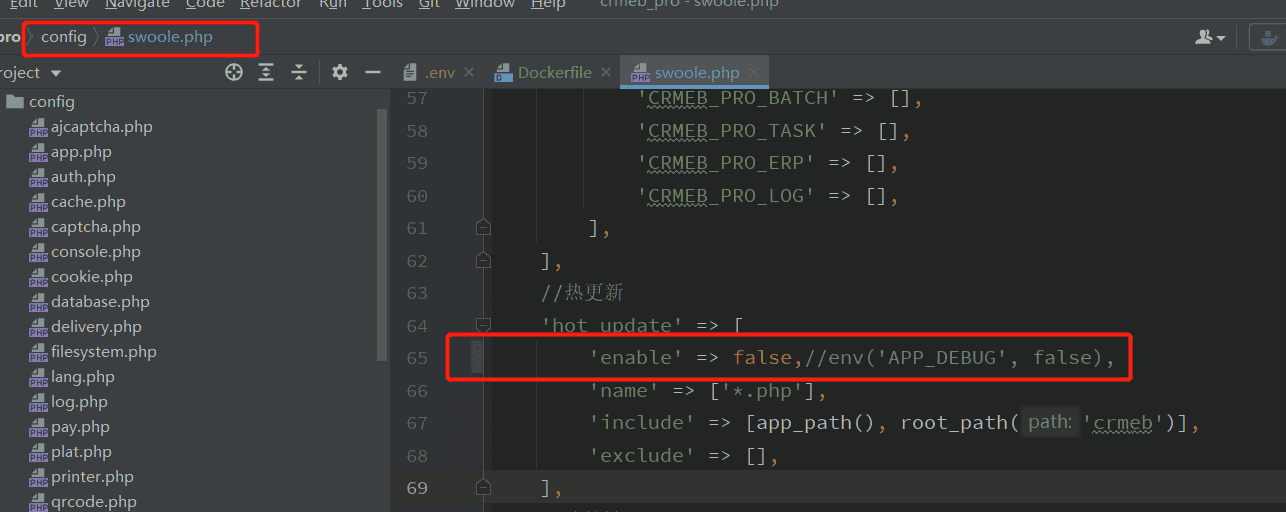Select database.php in project tree
This screenshot has width=1286, height=512.
point(100,302)
